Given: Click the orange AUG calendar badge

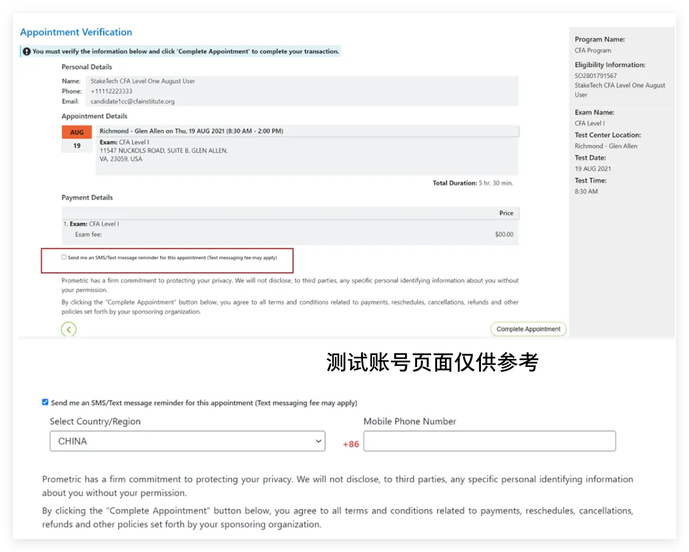Looking at the screenshot, I should (x=77, y=132).
